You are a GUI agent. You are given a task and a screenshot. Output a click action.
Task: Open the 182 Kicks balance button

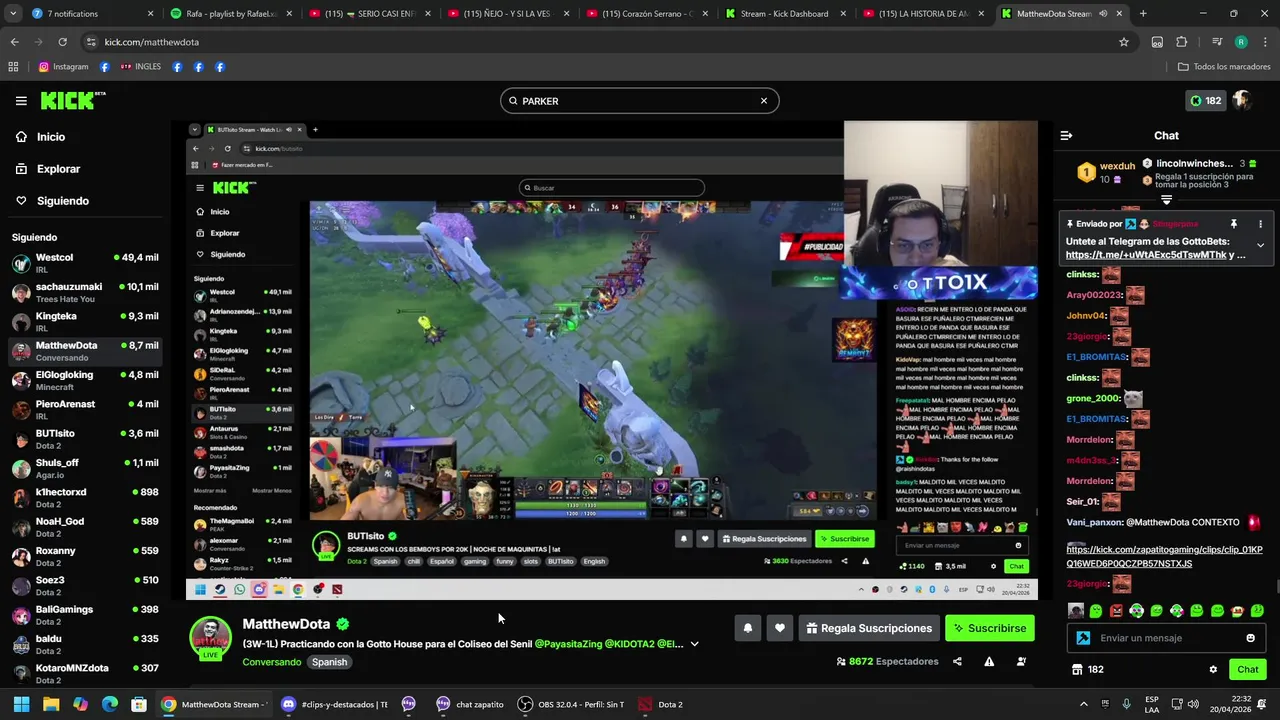1205,101
